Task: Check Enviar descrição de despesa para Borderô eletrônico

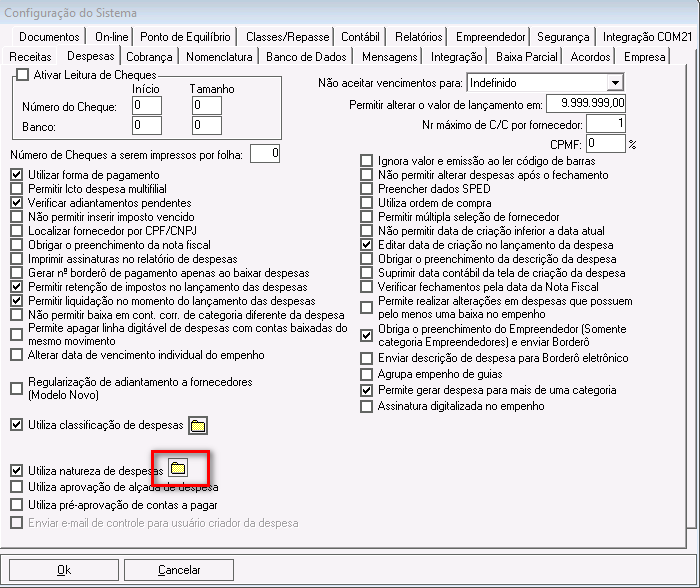Action: [367, 358]
